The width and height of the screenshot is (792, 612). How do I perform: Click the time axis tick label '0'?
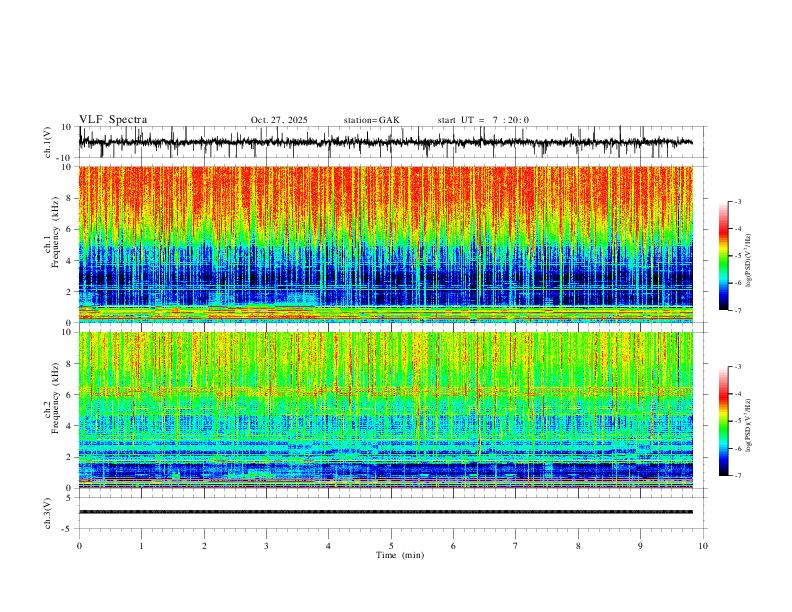click(79, 546)
